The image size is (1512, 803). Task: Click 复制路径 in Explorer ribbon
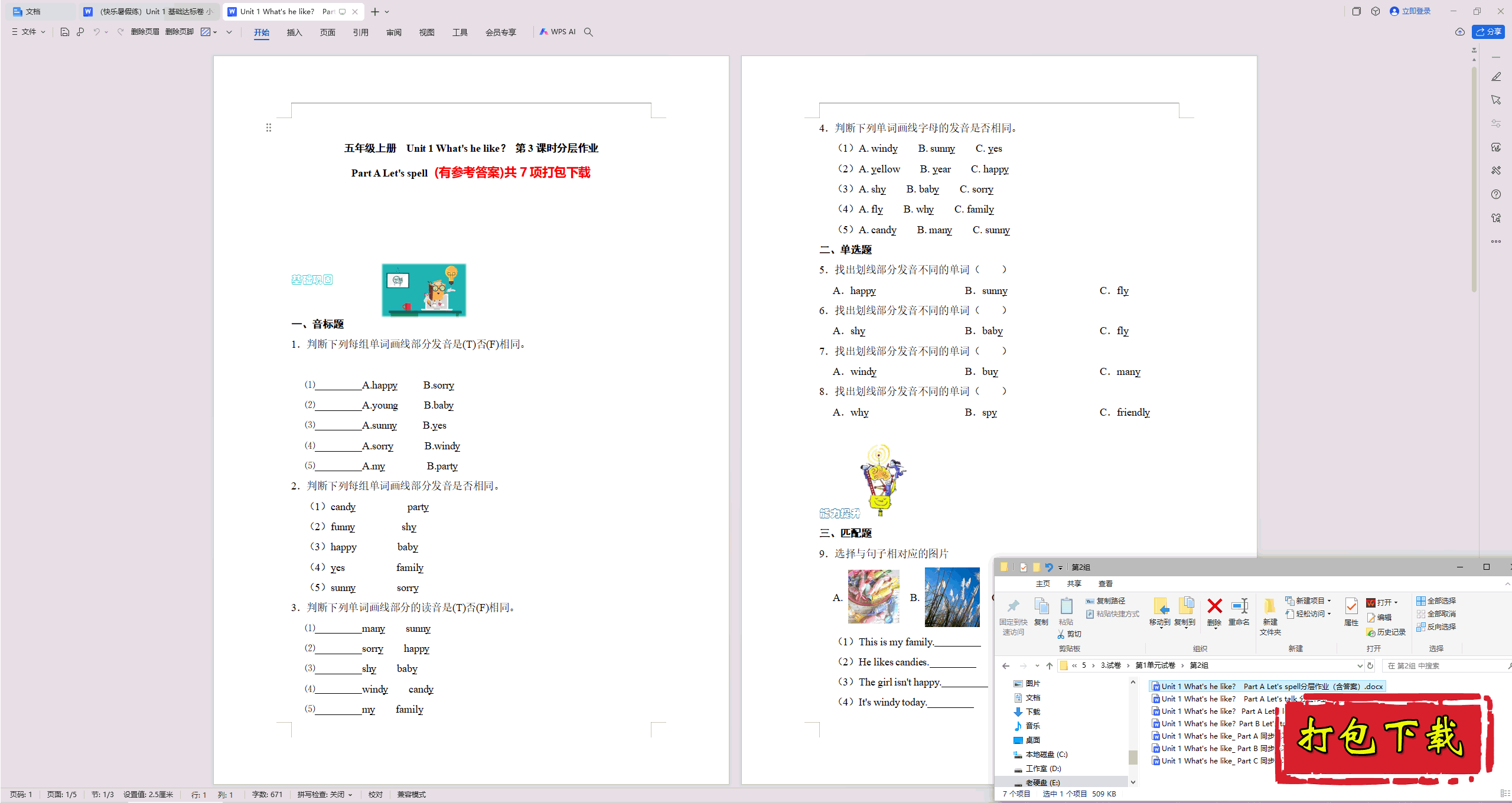point(1105,600)
